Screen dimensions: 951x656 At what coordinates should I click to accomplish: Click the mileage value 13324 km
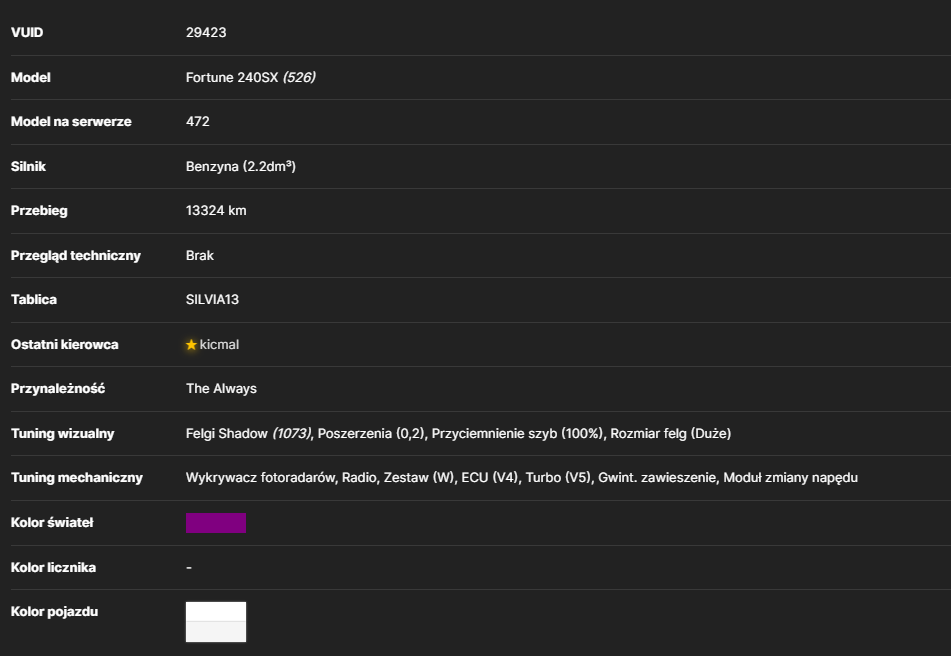(x=216, y=211)
